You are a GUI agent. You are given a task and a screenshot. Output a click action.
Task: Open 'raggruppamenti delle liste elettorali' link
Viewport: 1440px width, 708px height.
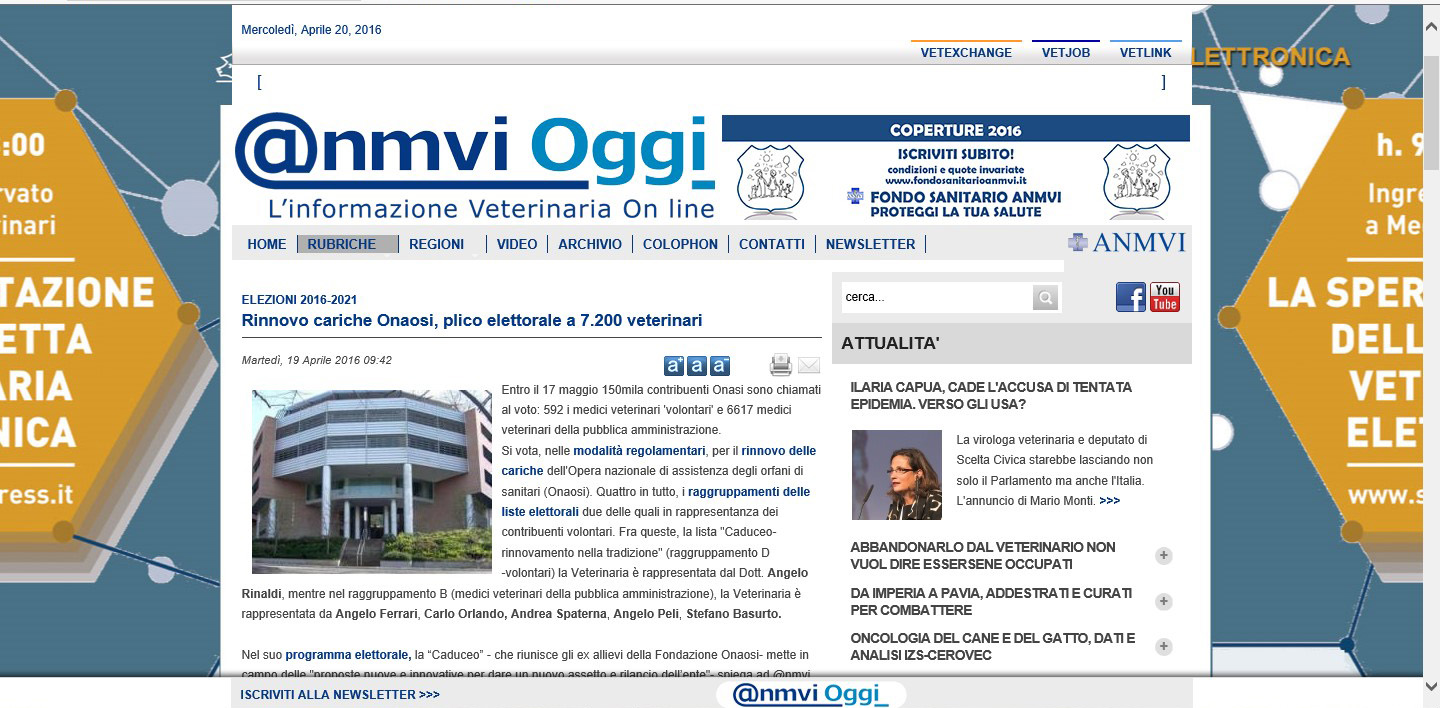point(749,492)
